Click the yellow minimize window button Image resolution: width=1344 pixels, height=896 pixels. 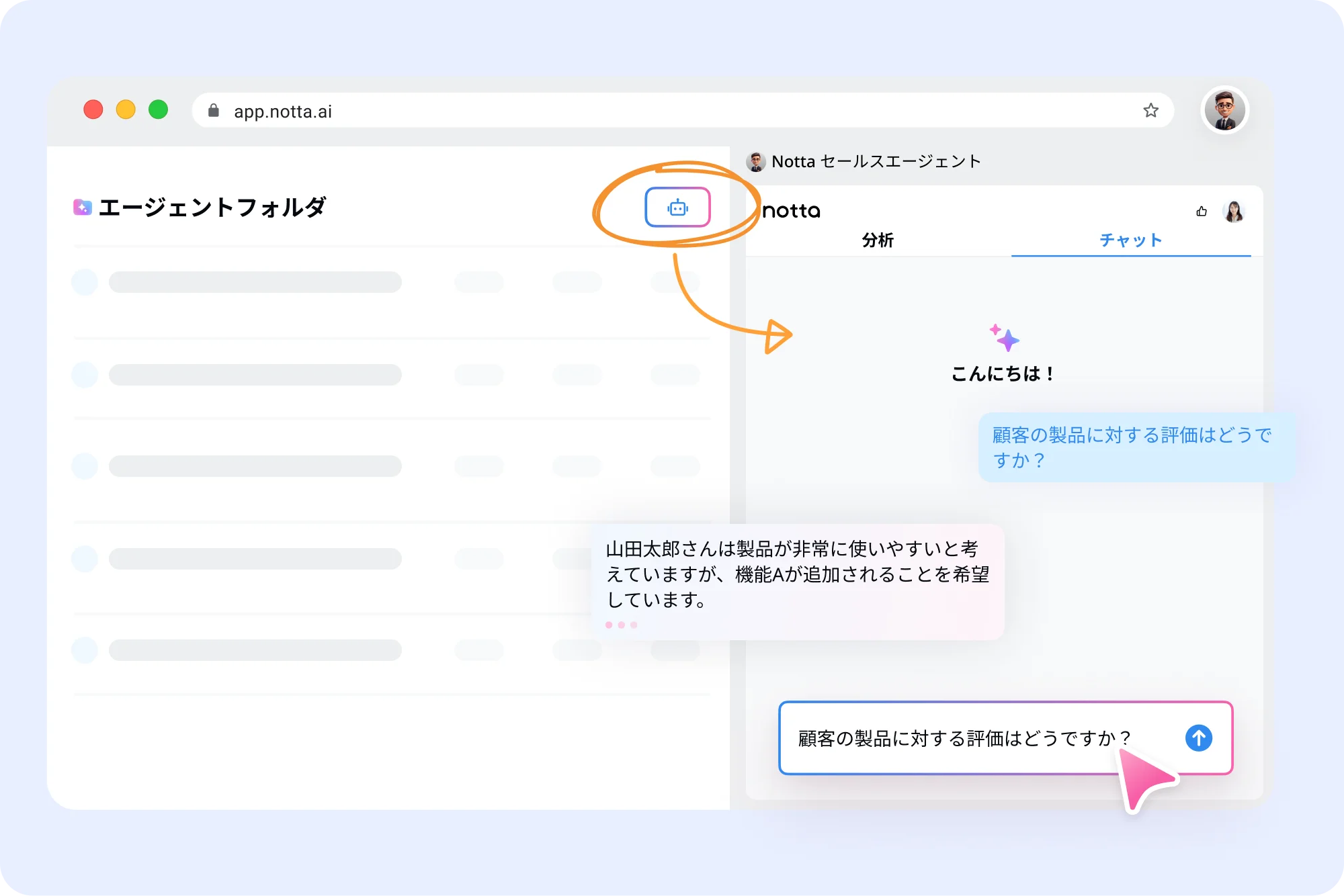point(126,109)
